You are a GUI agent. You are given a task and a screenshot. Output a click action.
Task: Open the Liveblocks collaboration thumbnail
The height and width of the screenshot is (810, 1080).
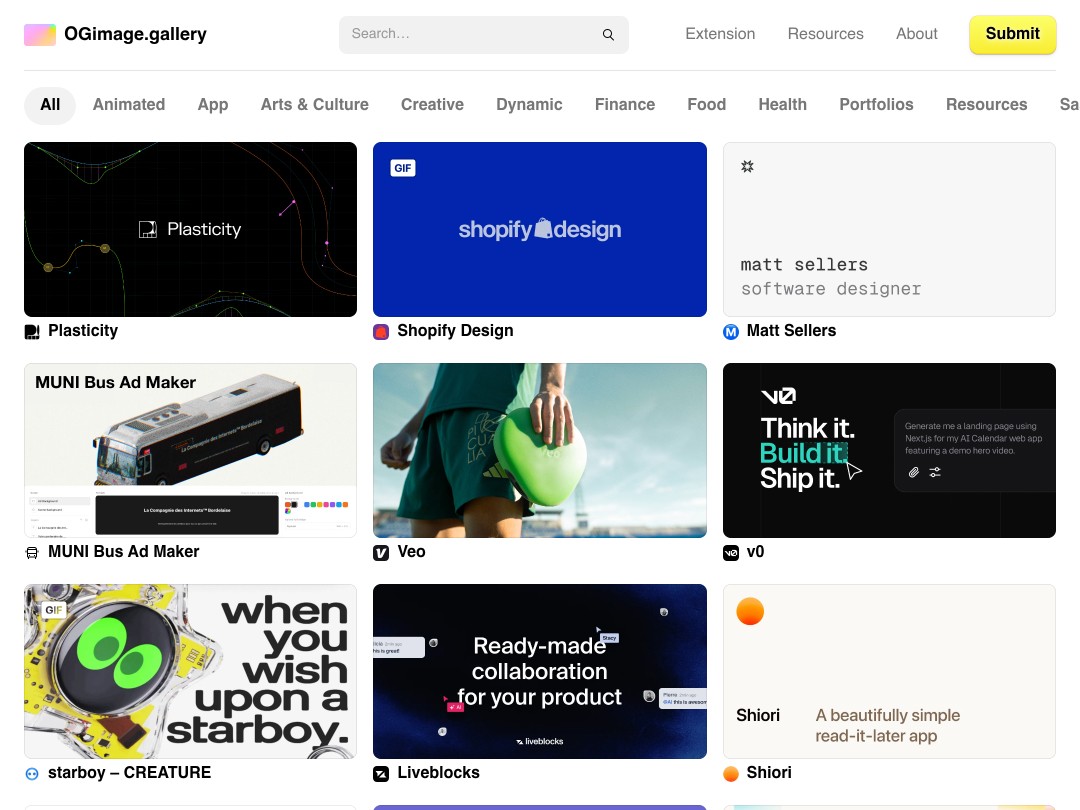tap(540, 672)
